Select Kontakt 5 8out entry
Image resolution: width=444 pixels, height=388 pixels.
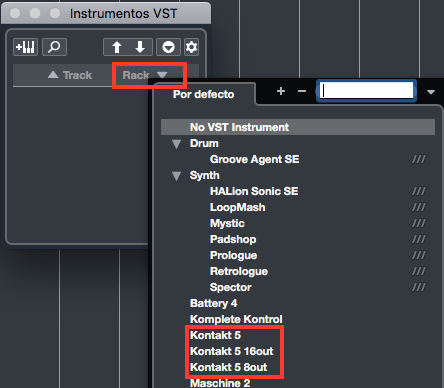[229, 367]
